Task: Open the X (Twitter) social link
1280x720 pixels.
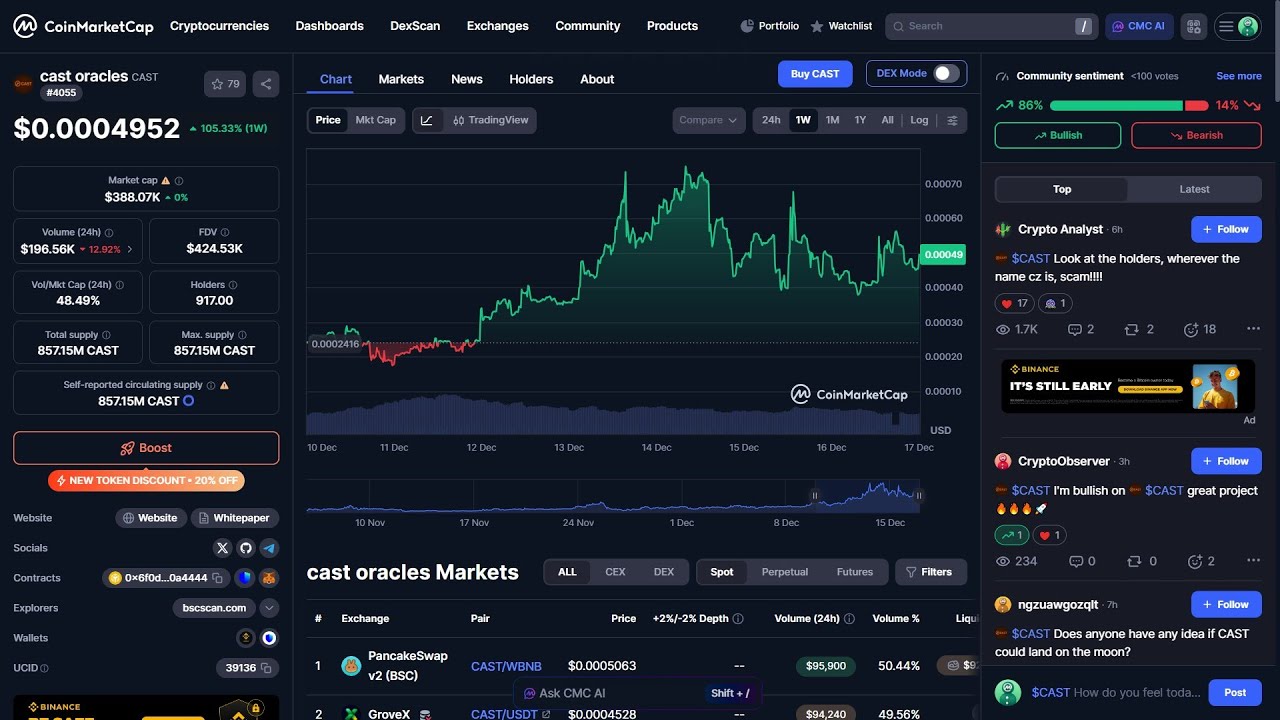Action: tap(222, 548)
